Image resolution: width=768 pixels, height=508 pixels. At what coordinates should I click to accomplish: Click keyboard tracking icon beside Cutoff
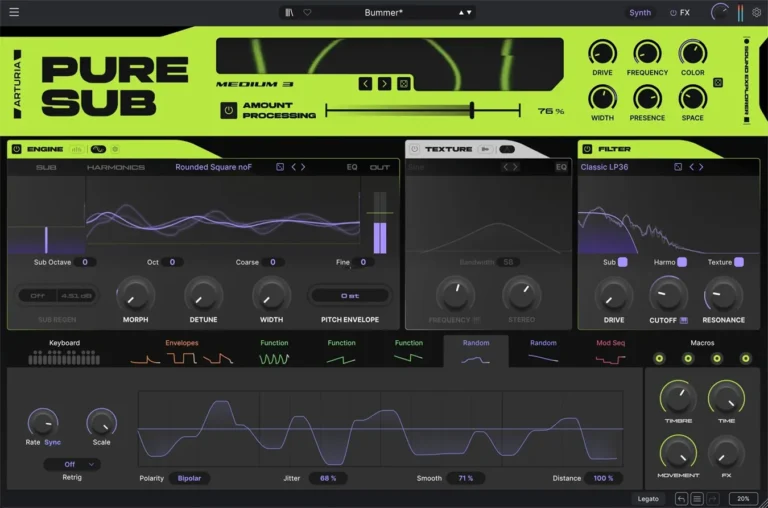684,320
